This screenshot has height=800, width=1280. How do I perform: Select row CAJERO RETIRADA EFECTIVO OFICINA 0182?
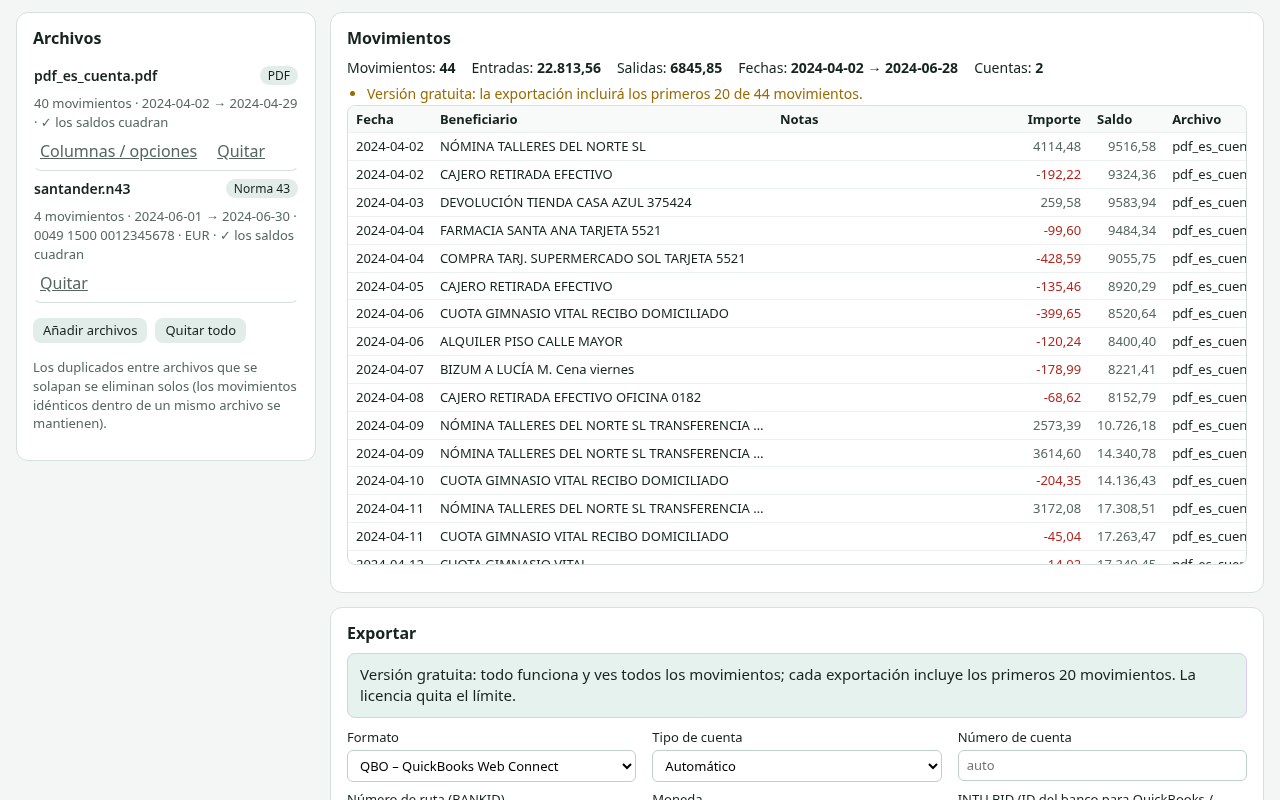(x=797, y=397)
